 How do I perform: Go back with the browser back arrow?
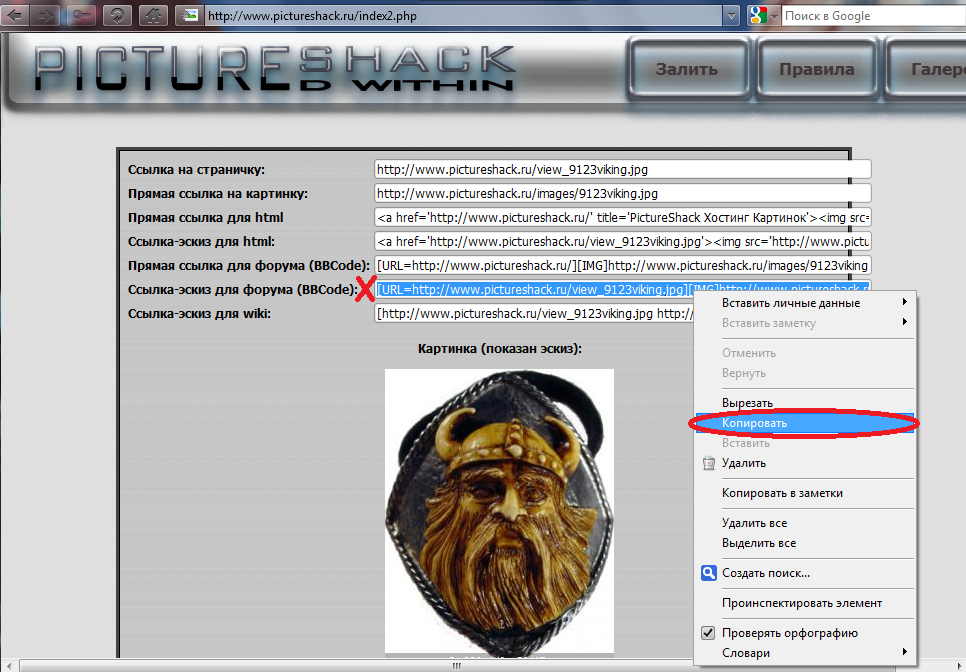click(x=14, y=15)
